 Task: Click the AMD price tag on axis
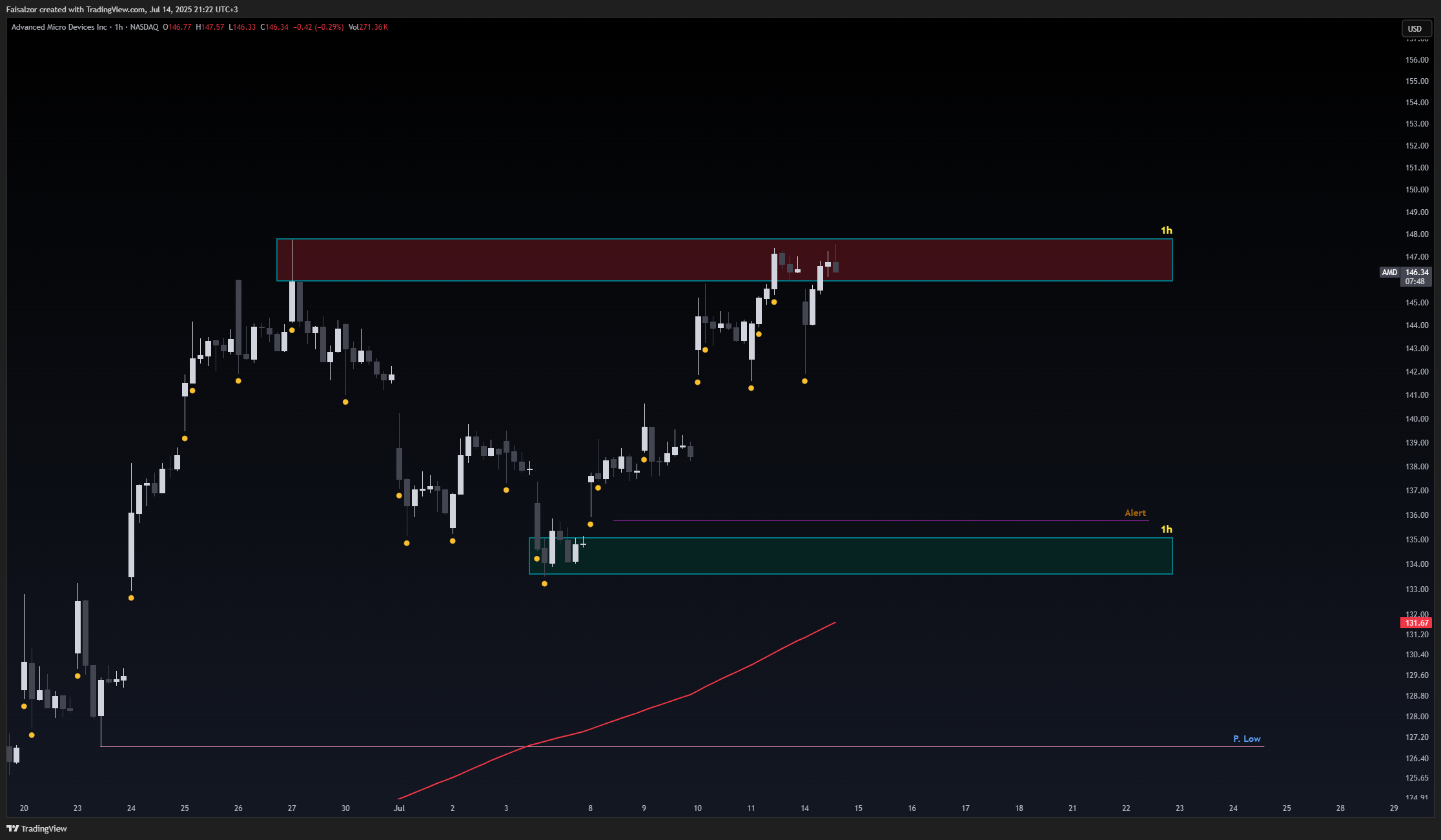point(1389,272)
